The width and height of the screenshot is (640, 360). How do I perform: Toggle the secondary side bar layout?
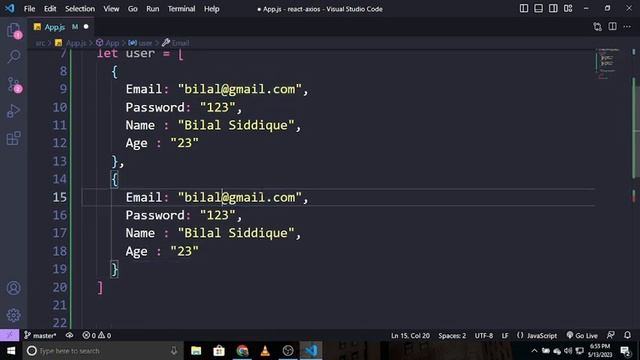tap(553, 9)
